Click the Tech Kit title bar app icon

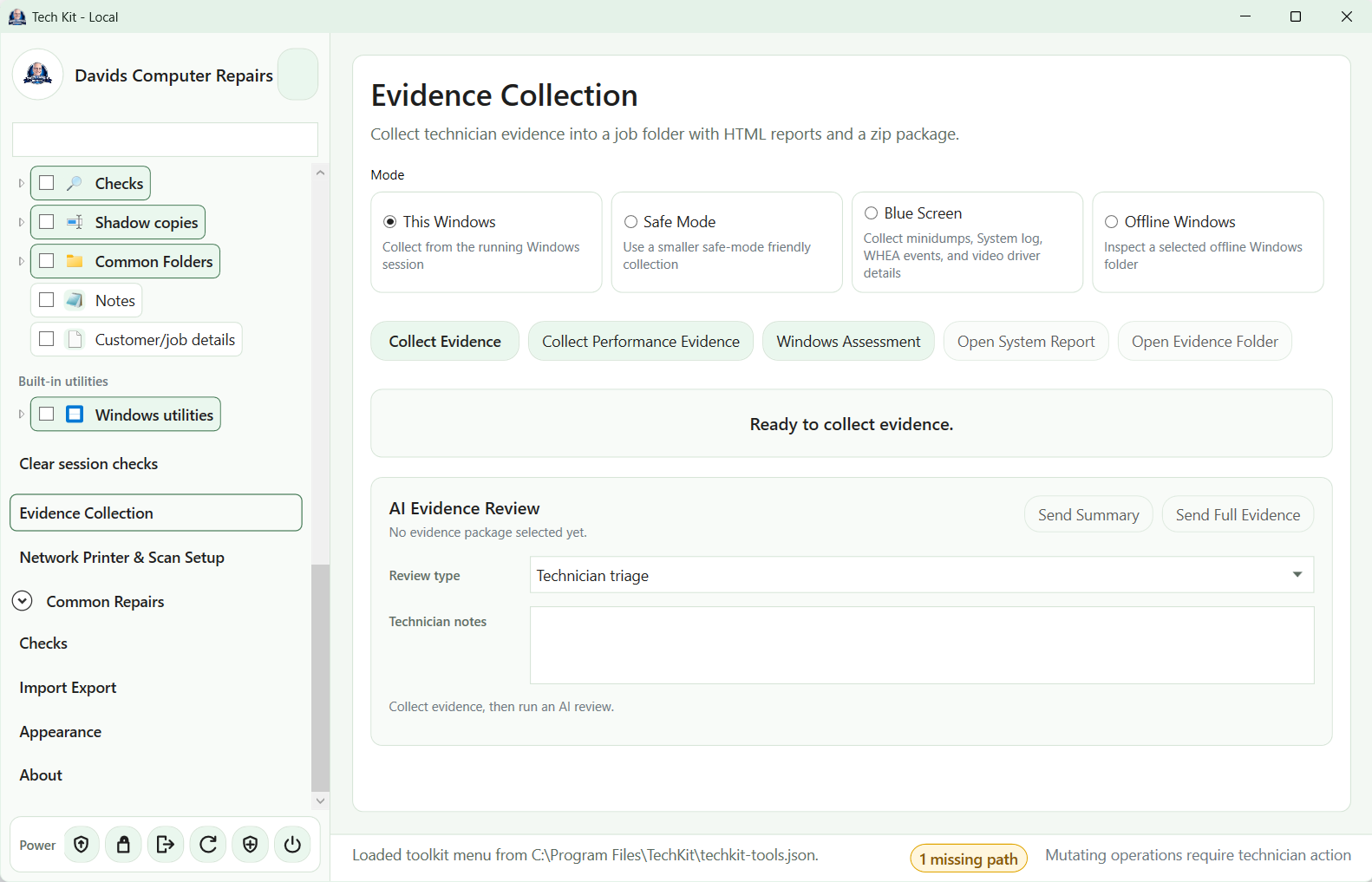(x=17, y=16)
